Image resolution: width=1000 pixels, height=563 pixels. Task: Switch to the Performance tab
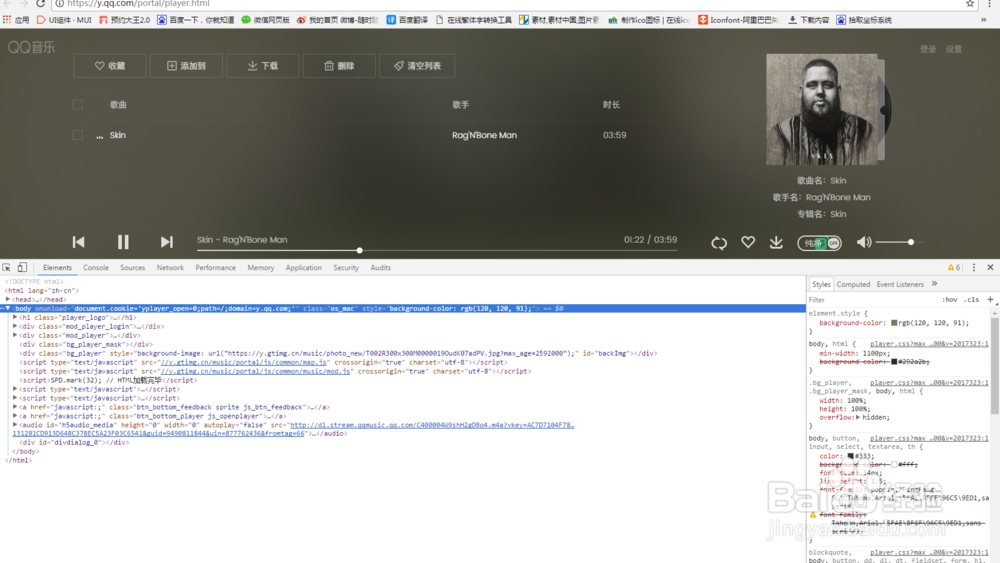coord(216,268)
